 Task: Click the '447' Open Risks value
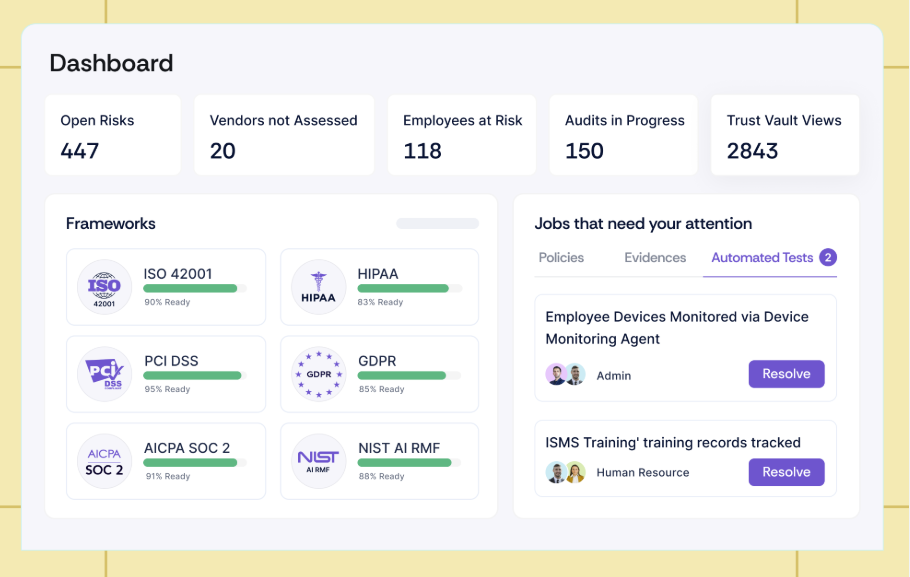pyautogui.click(x=80, y=152)
